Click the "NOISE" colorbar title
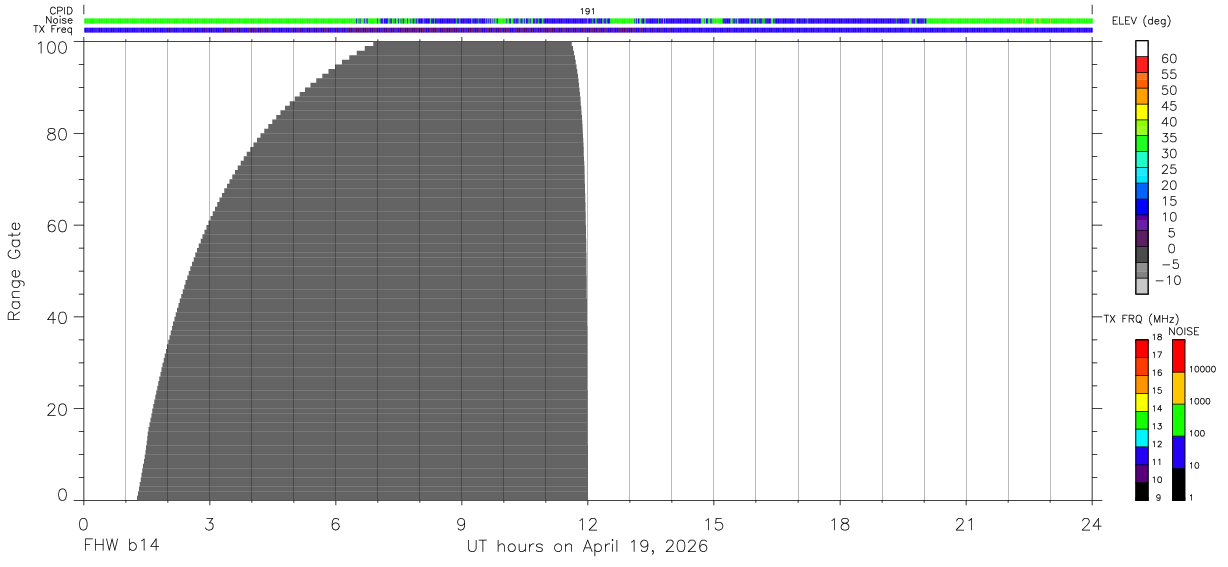 (x=1184, y=331)
